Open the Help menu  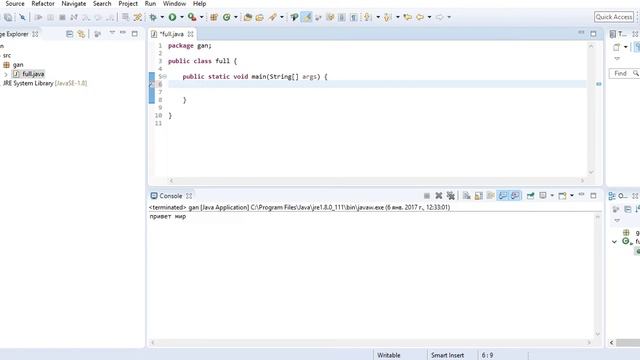tap(199, 4)
